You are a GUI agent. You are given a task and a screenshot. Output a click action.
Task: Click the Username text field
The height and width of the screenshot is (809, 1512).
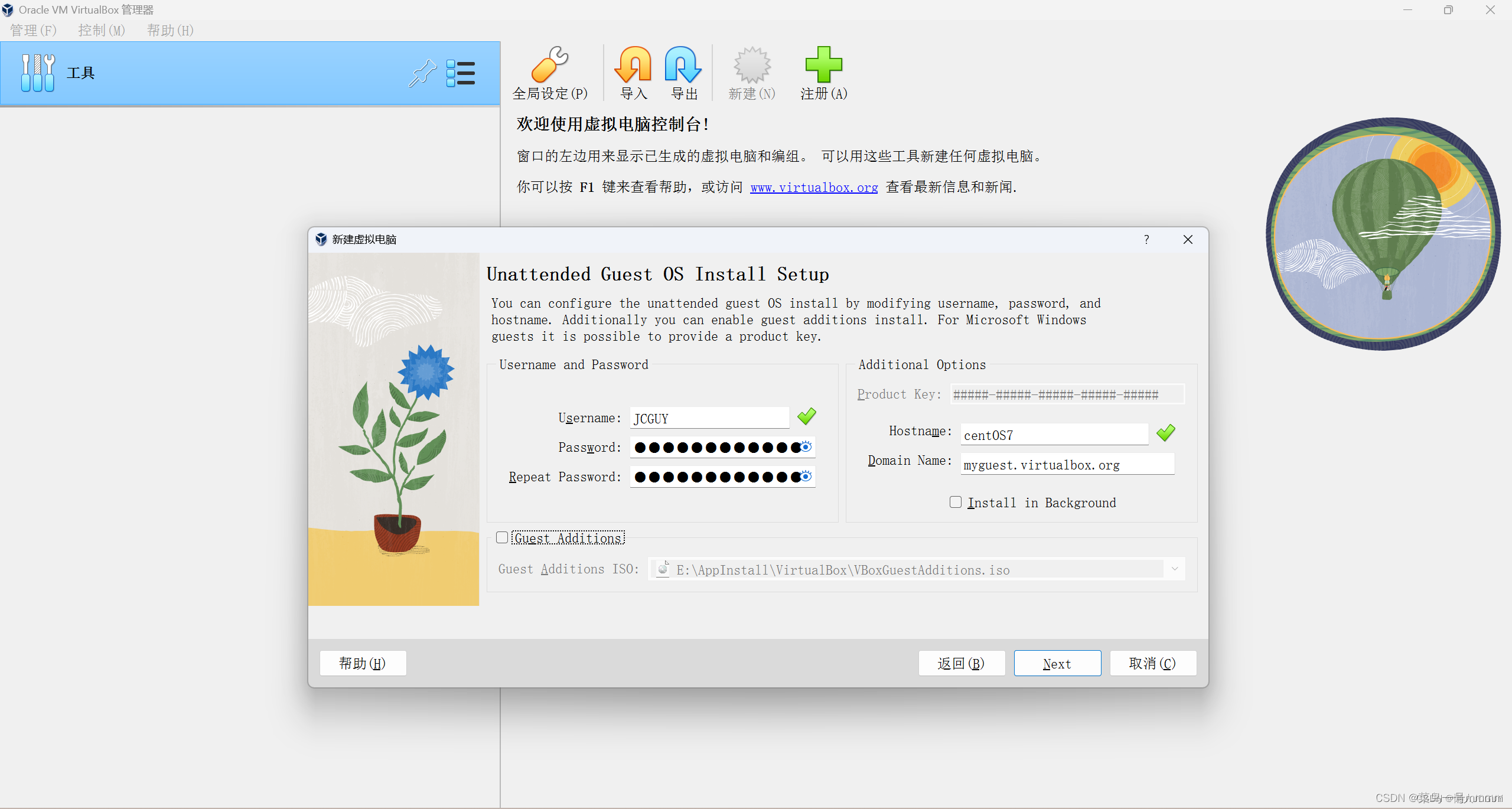click(709, 418)
